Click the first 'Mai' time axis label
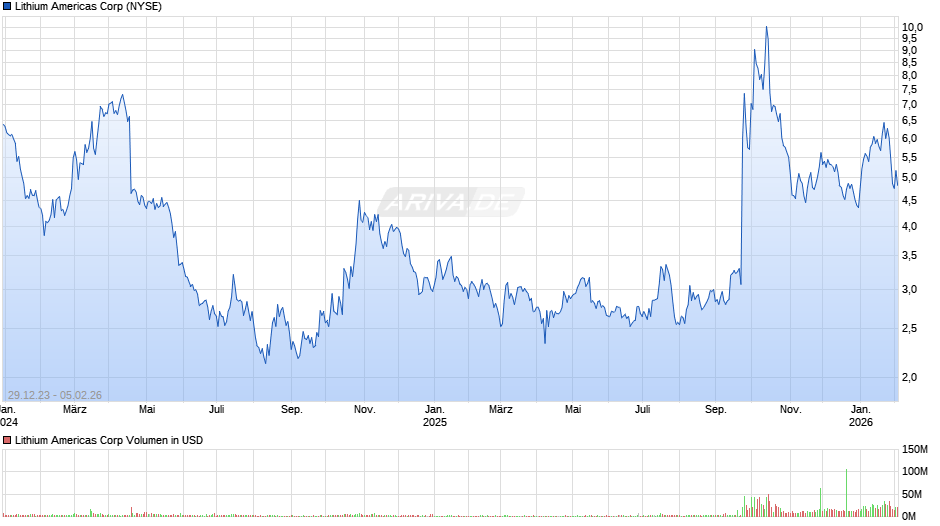940x526 pixels. coord(147,410)
